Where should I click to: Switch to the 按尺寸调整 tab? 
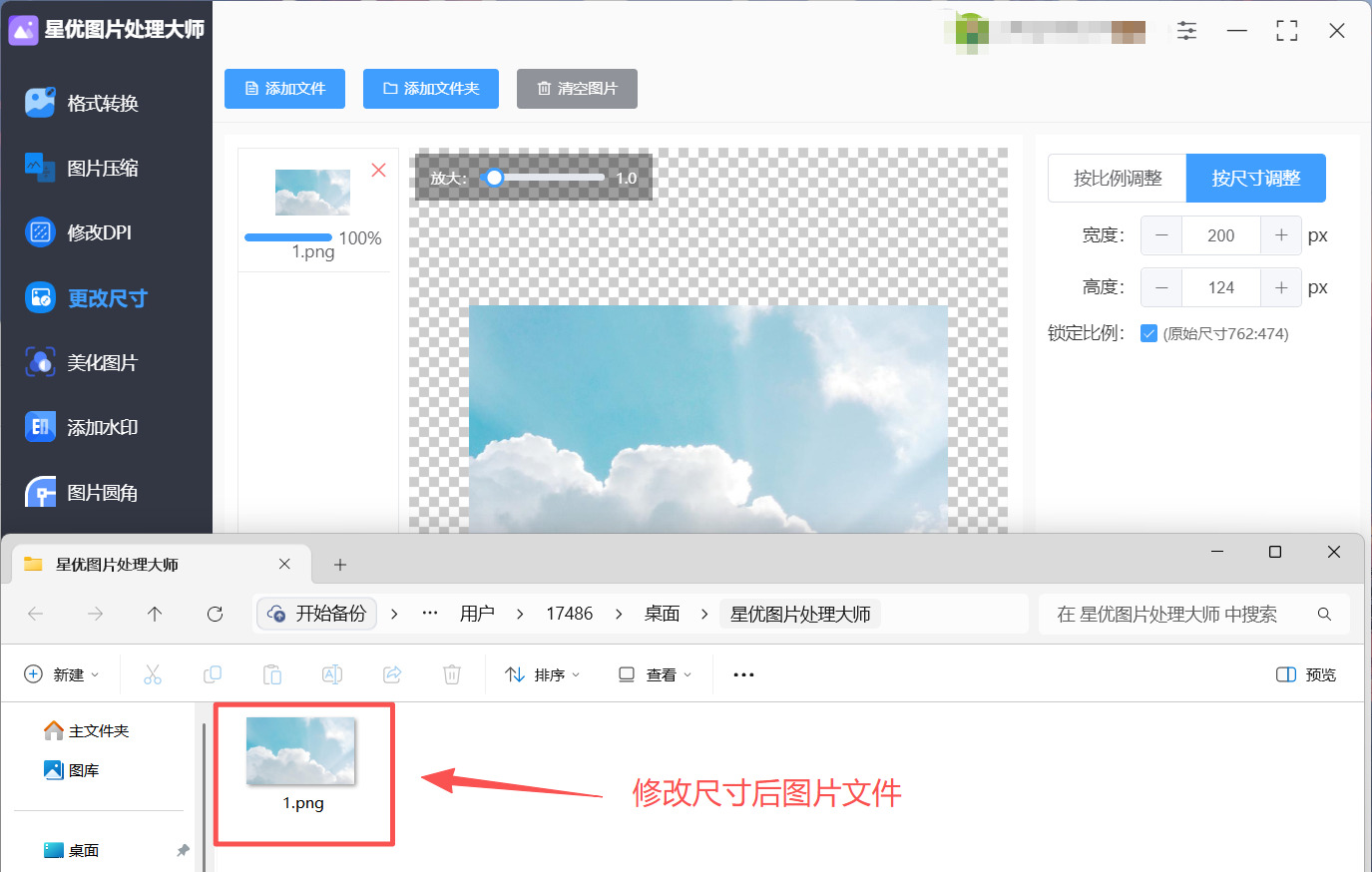tap(1256, 179)
